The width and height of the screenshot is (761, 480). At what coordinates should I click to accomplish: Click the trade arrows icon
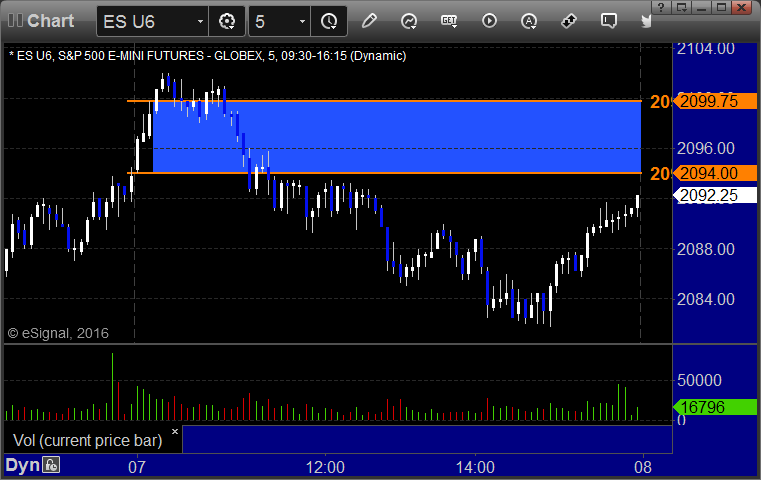coord(568,21)
